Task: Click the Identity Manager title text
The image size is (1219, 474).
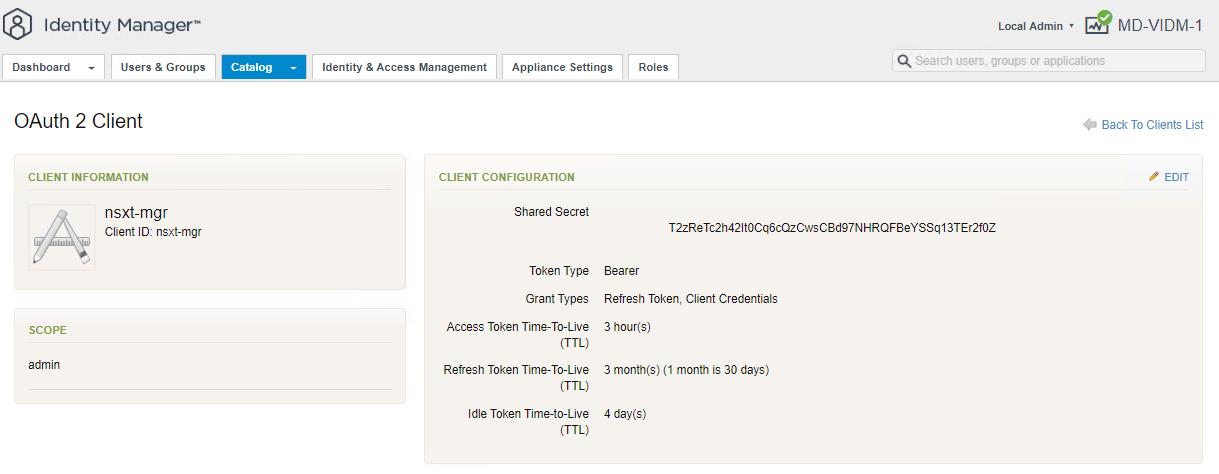Action: tap(120, 25)
